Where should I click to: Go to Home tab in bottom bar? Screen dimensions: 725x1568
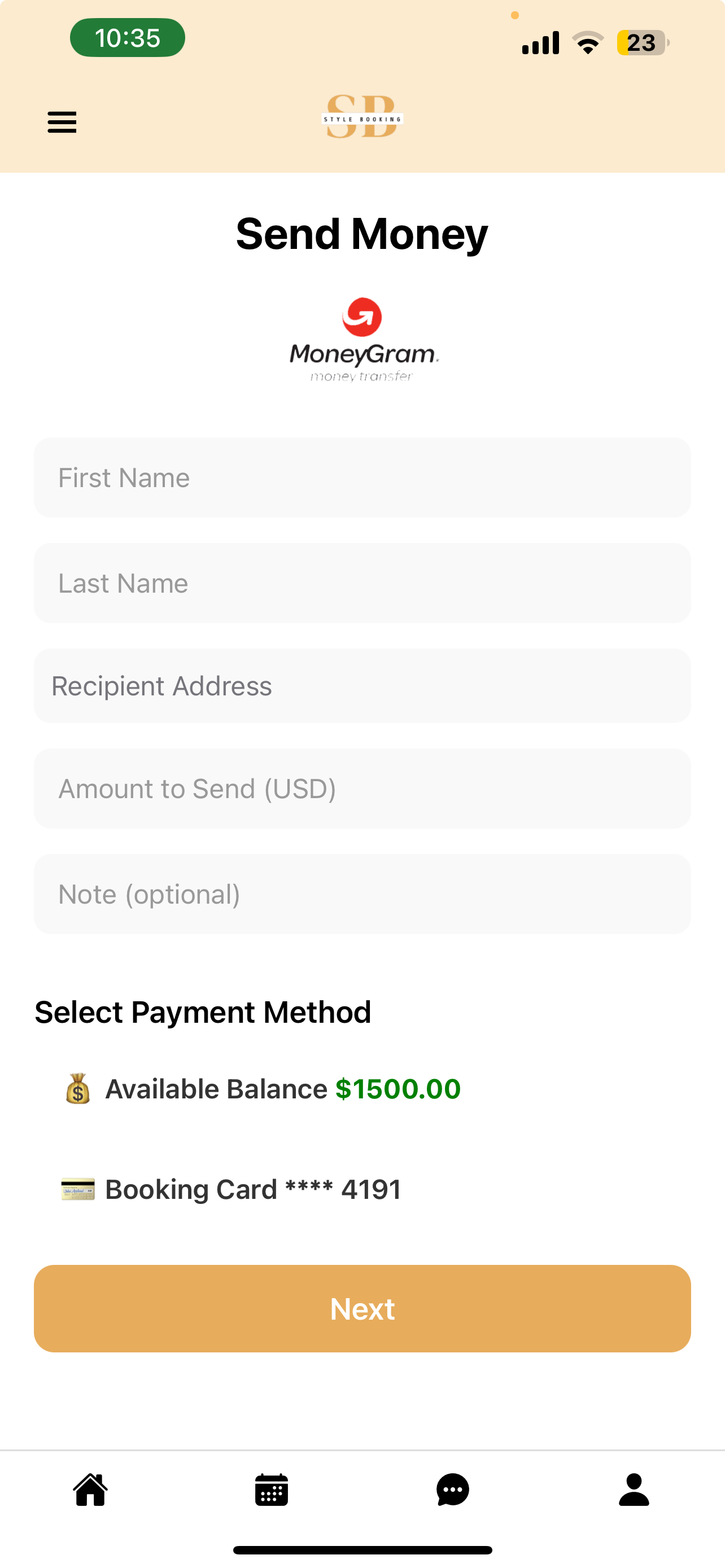click(x=91, y=1490)
